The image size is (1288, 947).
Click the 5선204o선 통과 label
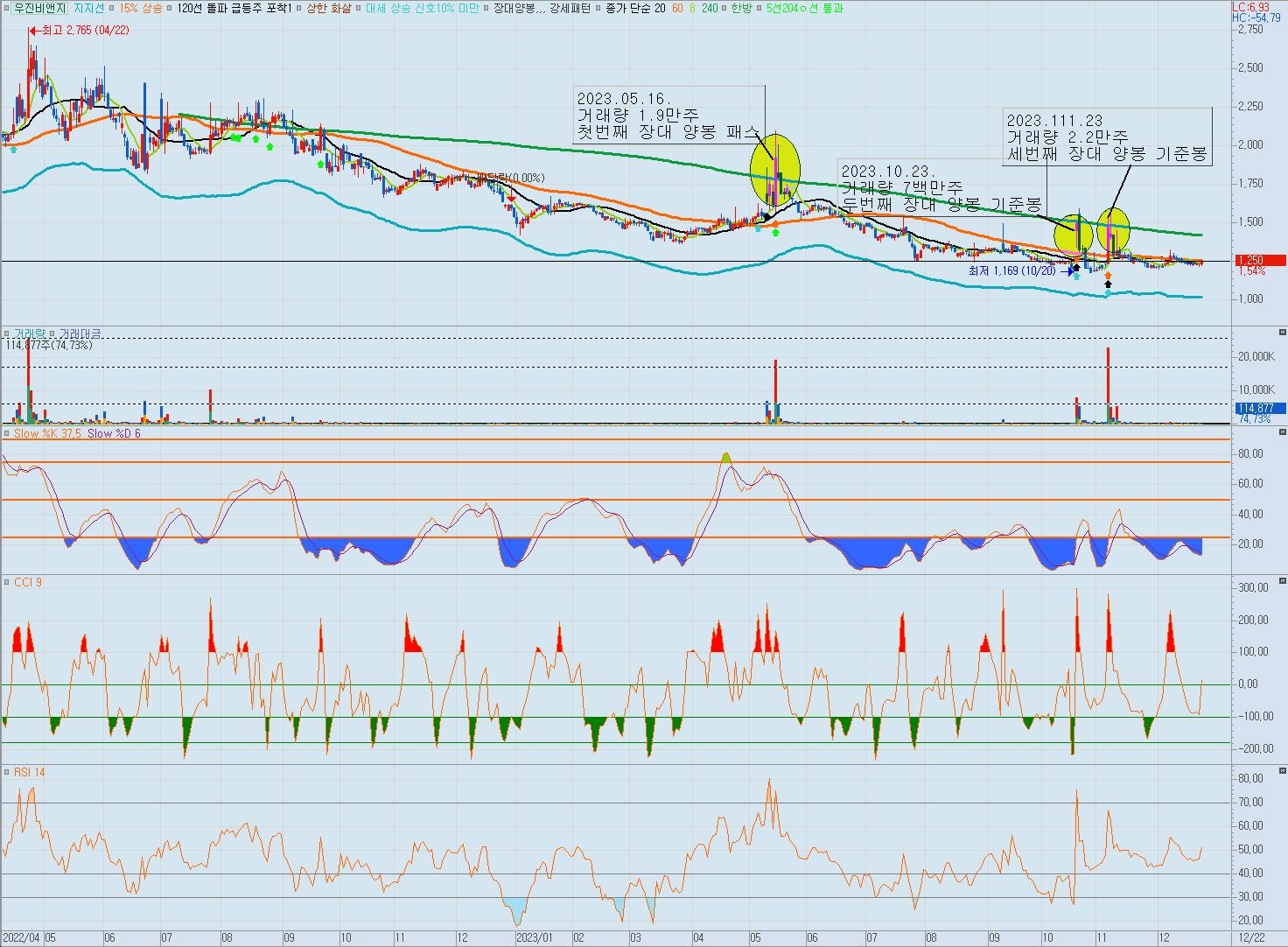pyautogui.click(x=803, y=8)
